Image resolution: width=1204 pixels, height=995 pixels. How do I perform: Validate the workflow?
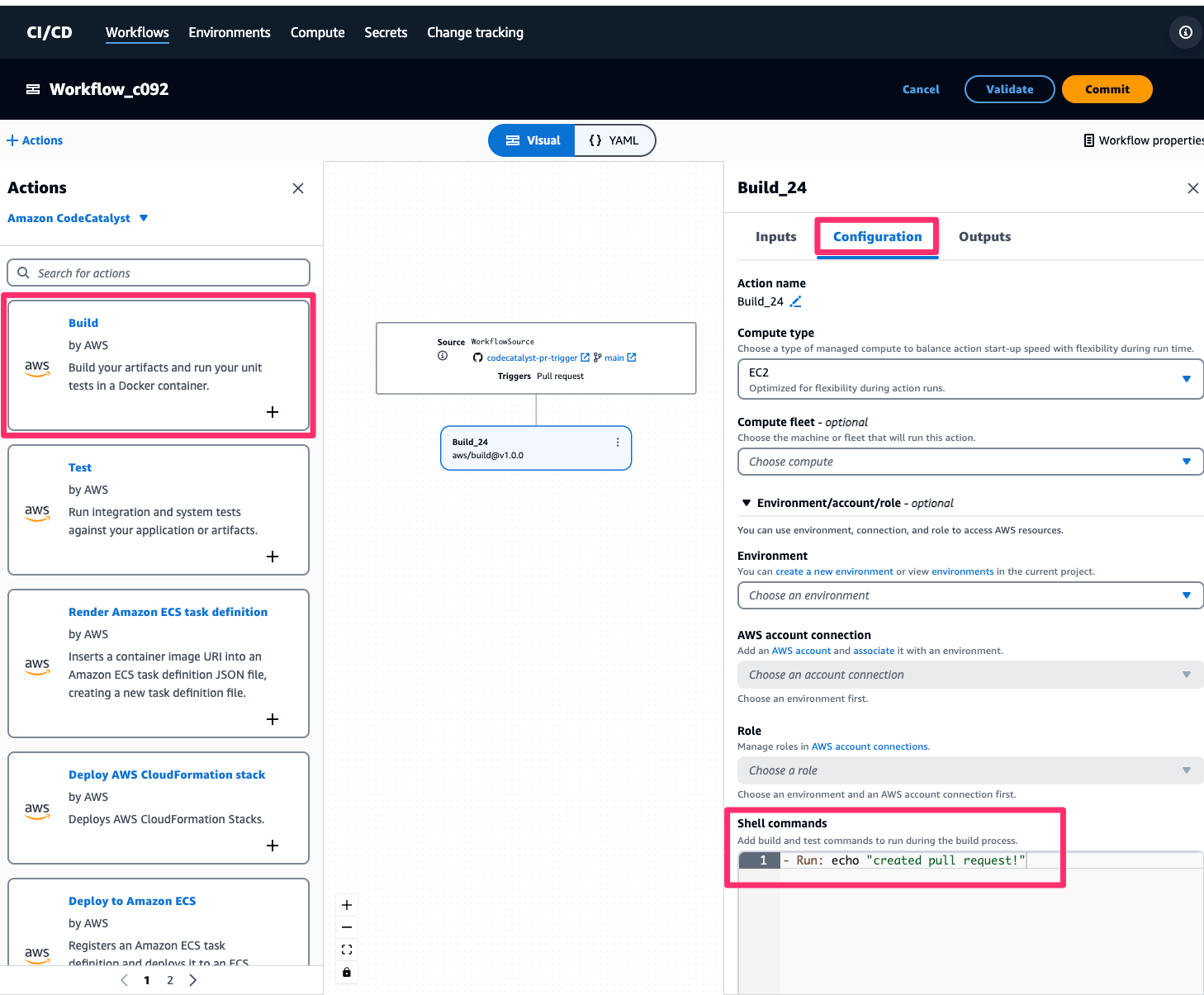pos(1009,89)
